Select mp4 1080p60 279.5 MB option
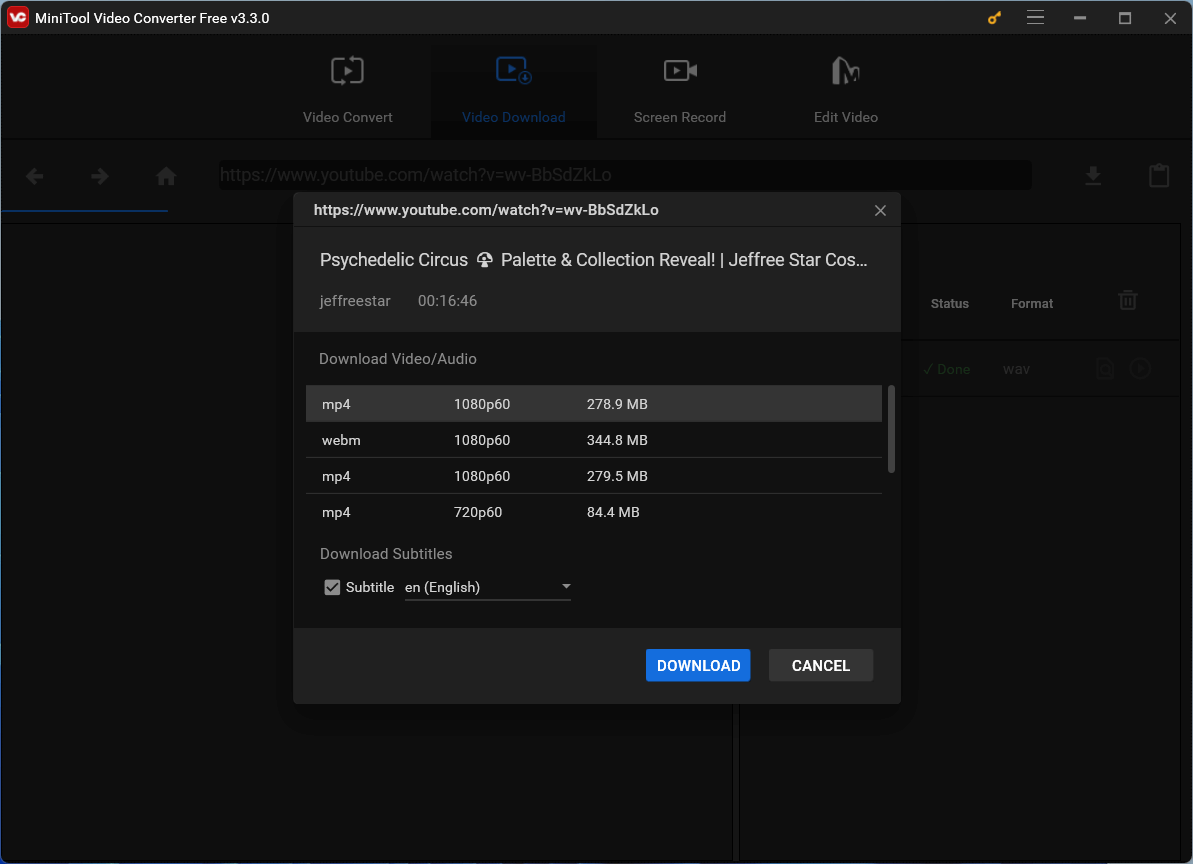 click(593, 476)
